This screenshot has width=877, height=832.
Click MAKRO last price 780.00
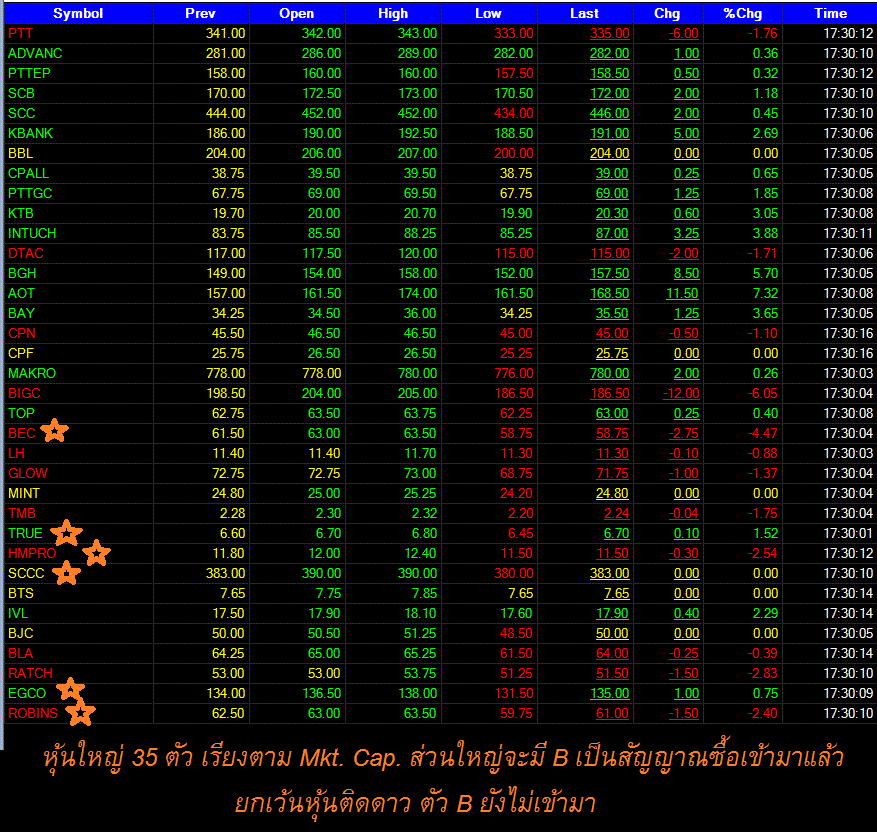click(610, 374)
